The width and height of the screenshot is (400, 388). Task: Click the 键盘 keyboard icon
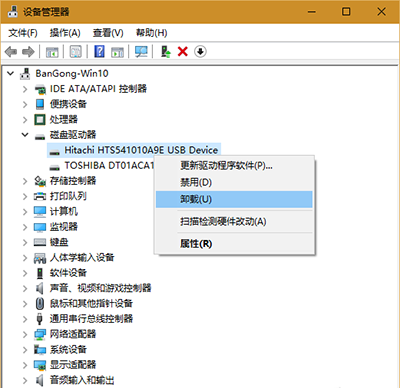[40, 242]
